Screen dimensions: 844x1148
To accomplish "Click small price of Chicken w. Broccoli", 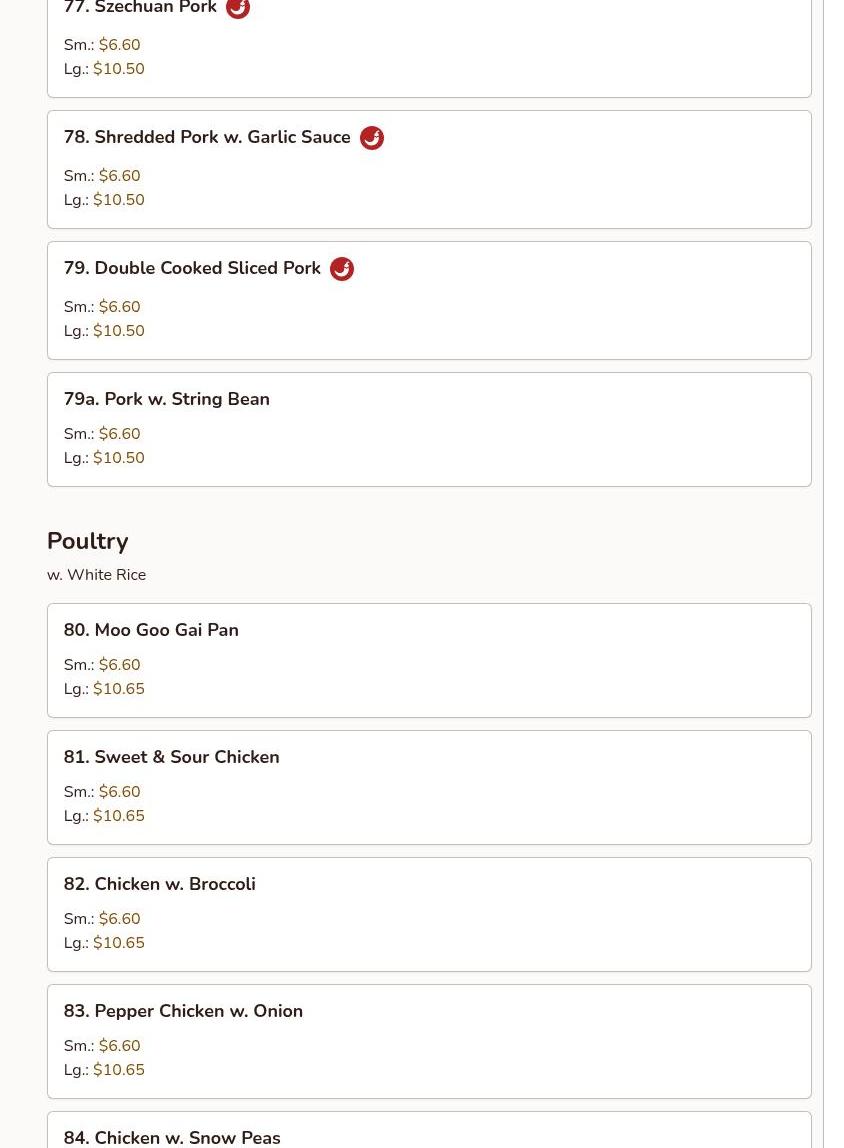I will [119, 918].
